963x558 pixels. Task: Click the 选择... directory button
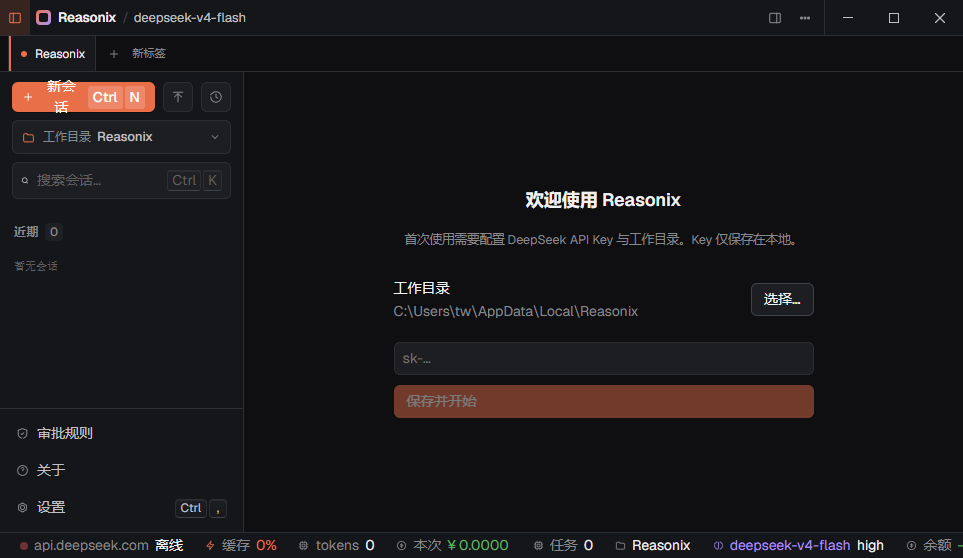[x=782, y=300]
